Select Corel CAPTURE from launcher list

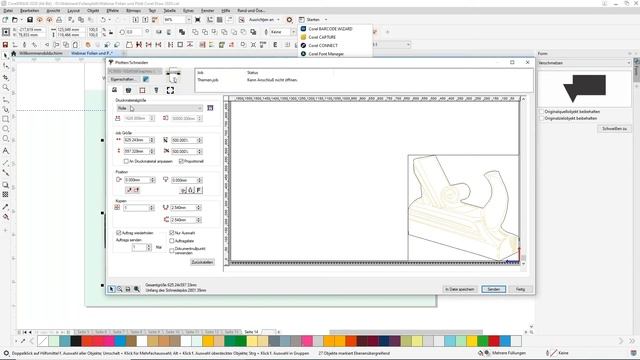(x=322, y=37)
